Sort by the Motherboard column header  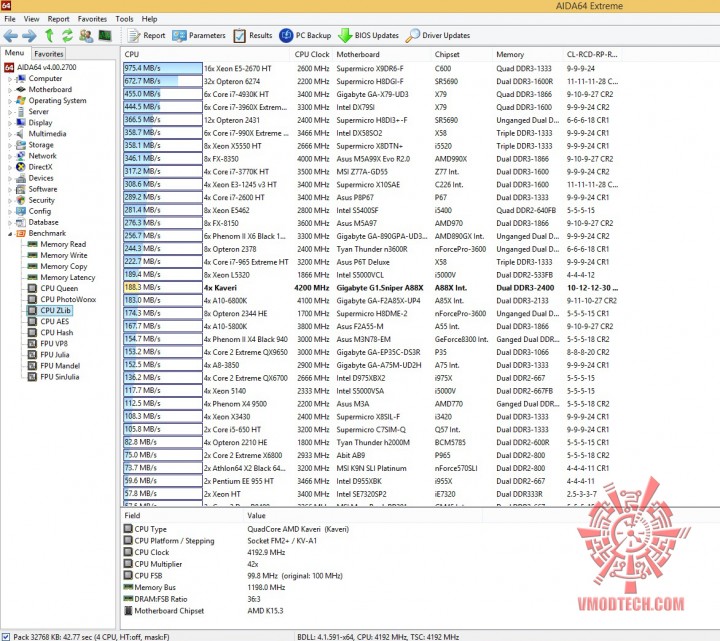(382, 54)
